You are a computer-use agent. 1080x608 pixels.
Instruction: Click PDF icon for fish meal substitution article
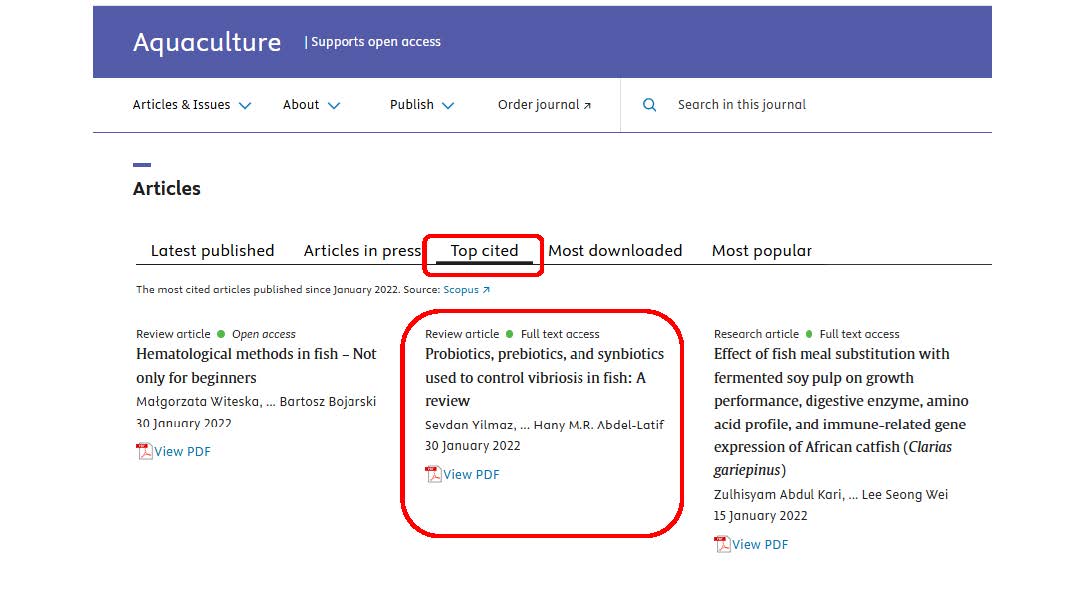[722, 545]
